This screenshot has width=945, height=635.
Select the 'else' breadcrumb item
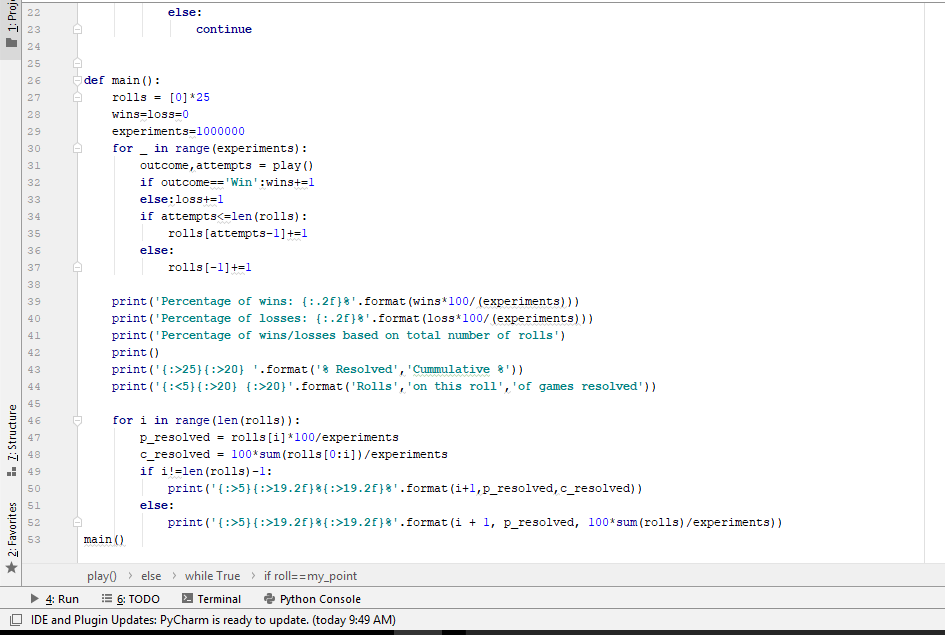click(x=151, y=576)
